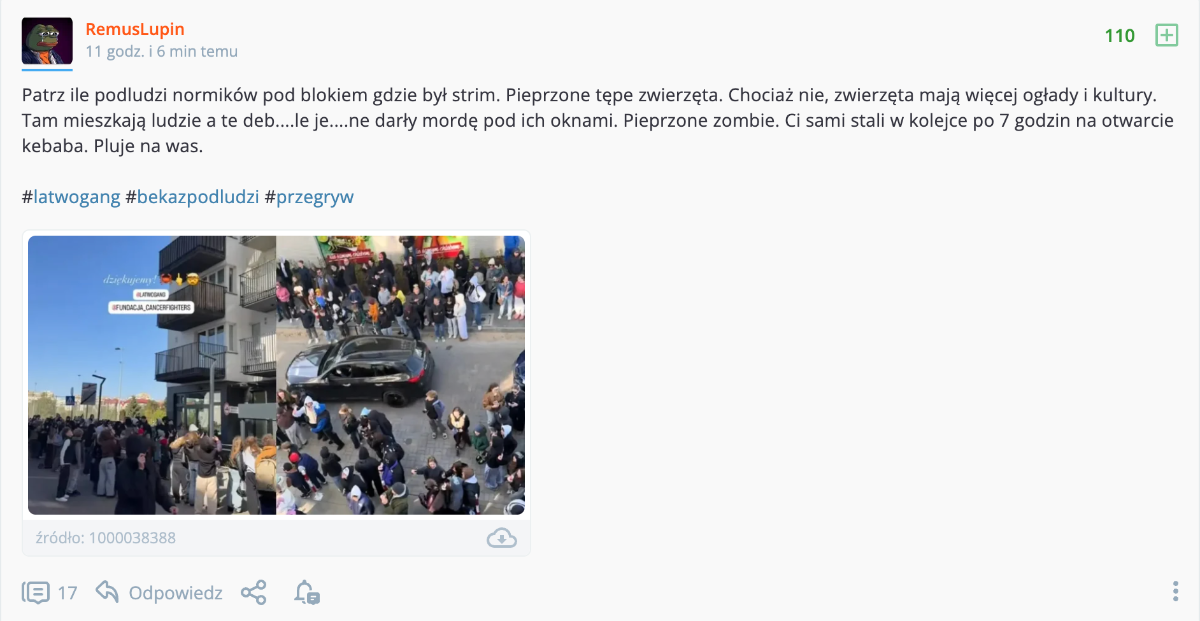Click the share icon below the post

tap(254, 592)
